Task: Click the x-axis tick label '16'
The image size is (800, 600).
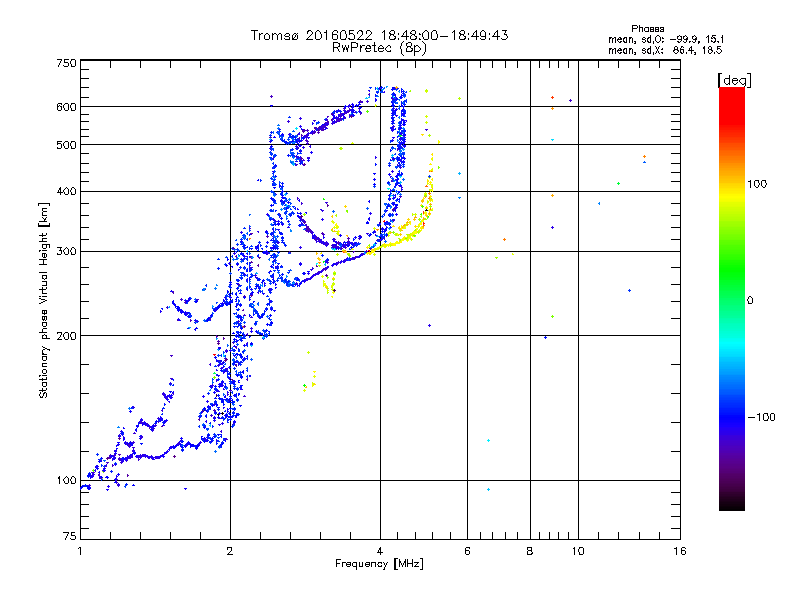Action: (680, 551)
